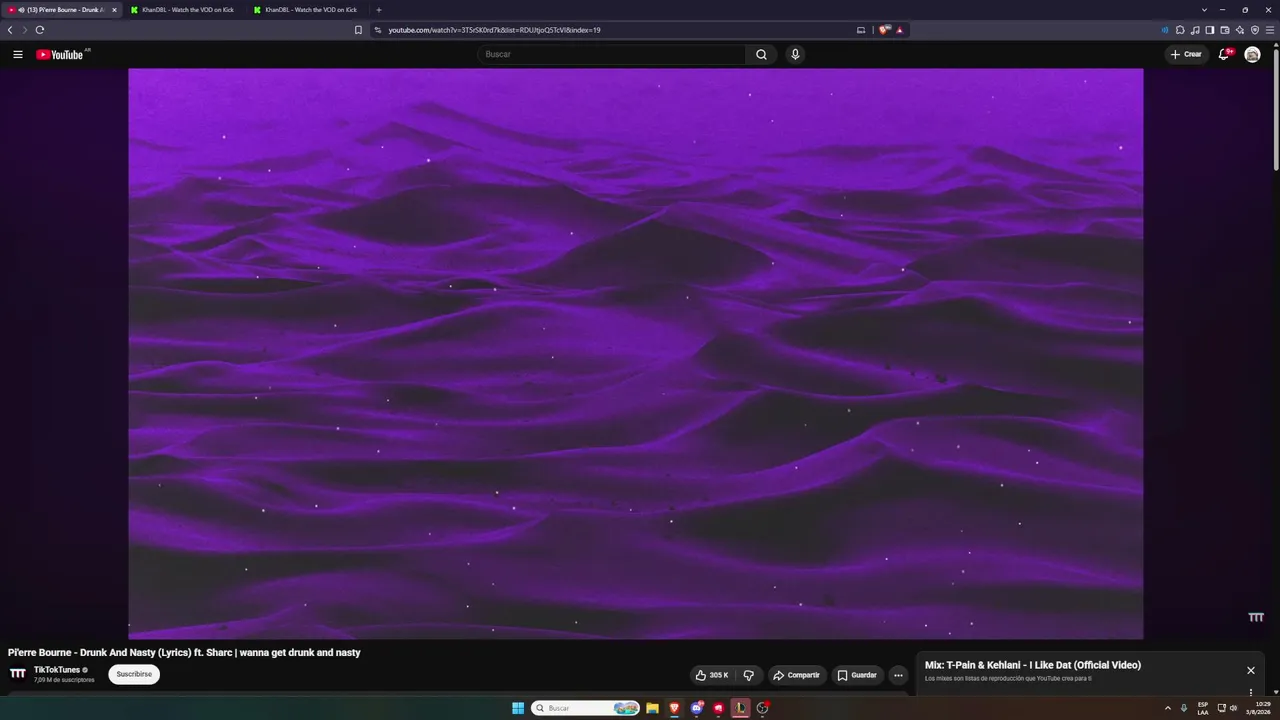The width and height of the screenshot is (1280, 720).
Task: Open Mix playlist options three-dot menu
Action: tap(1250, 692)
